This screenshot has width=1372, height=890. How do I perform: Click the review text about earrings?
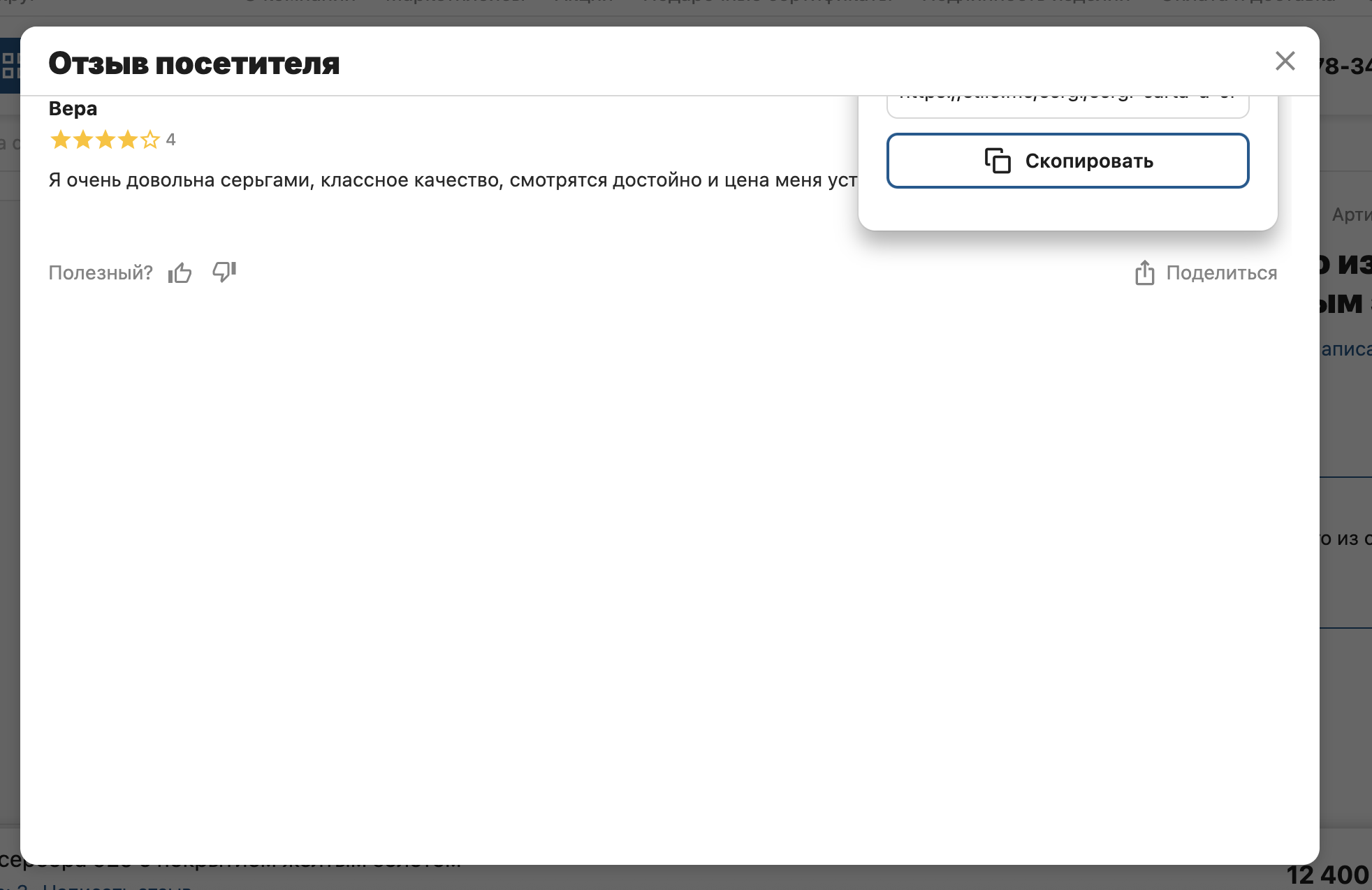click(x=452, y=180)
